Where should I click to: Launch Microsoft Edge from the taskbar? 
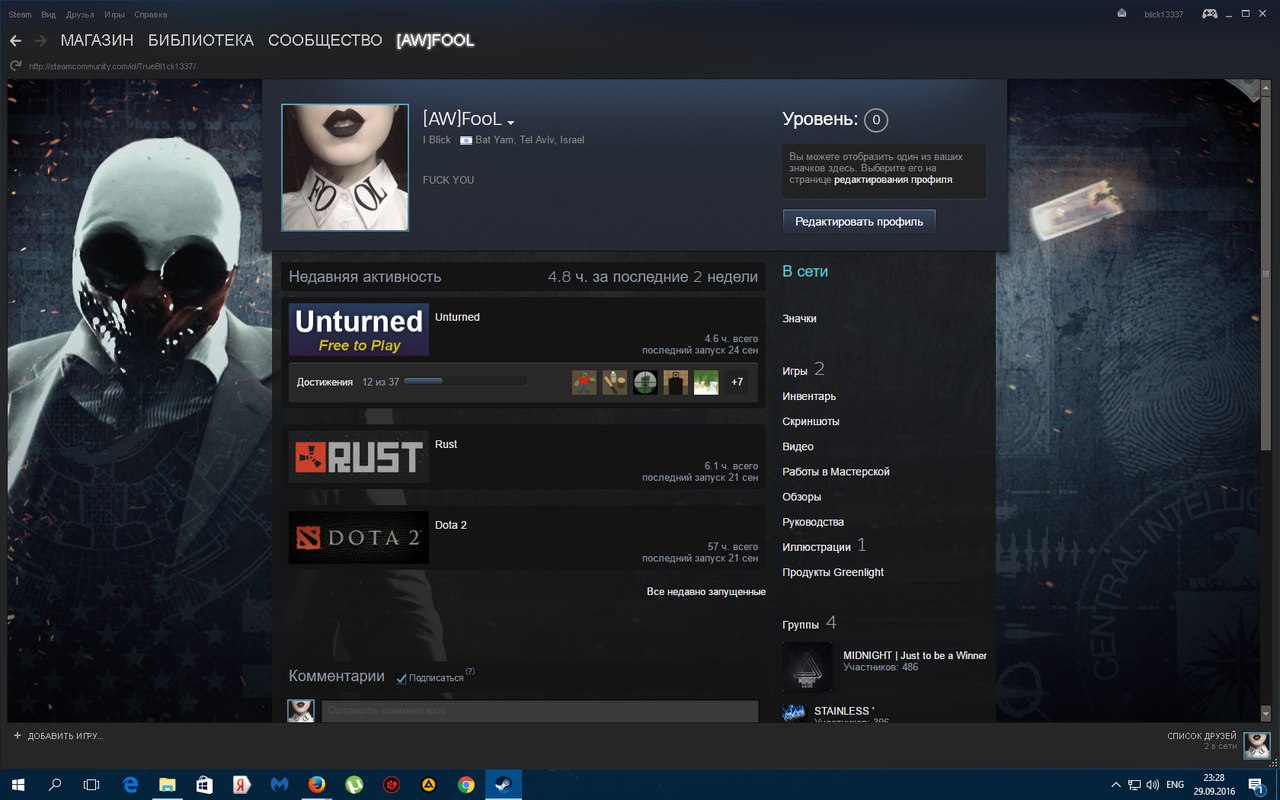click(x=130, y=785)
